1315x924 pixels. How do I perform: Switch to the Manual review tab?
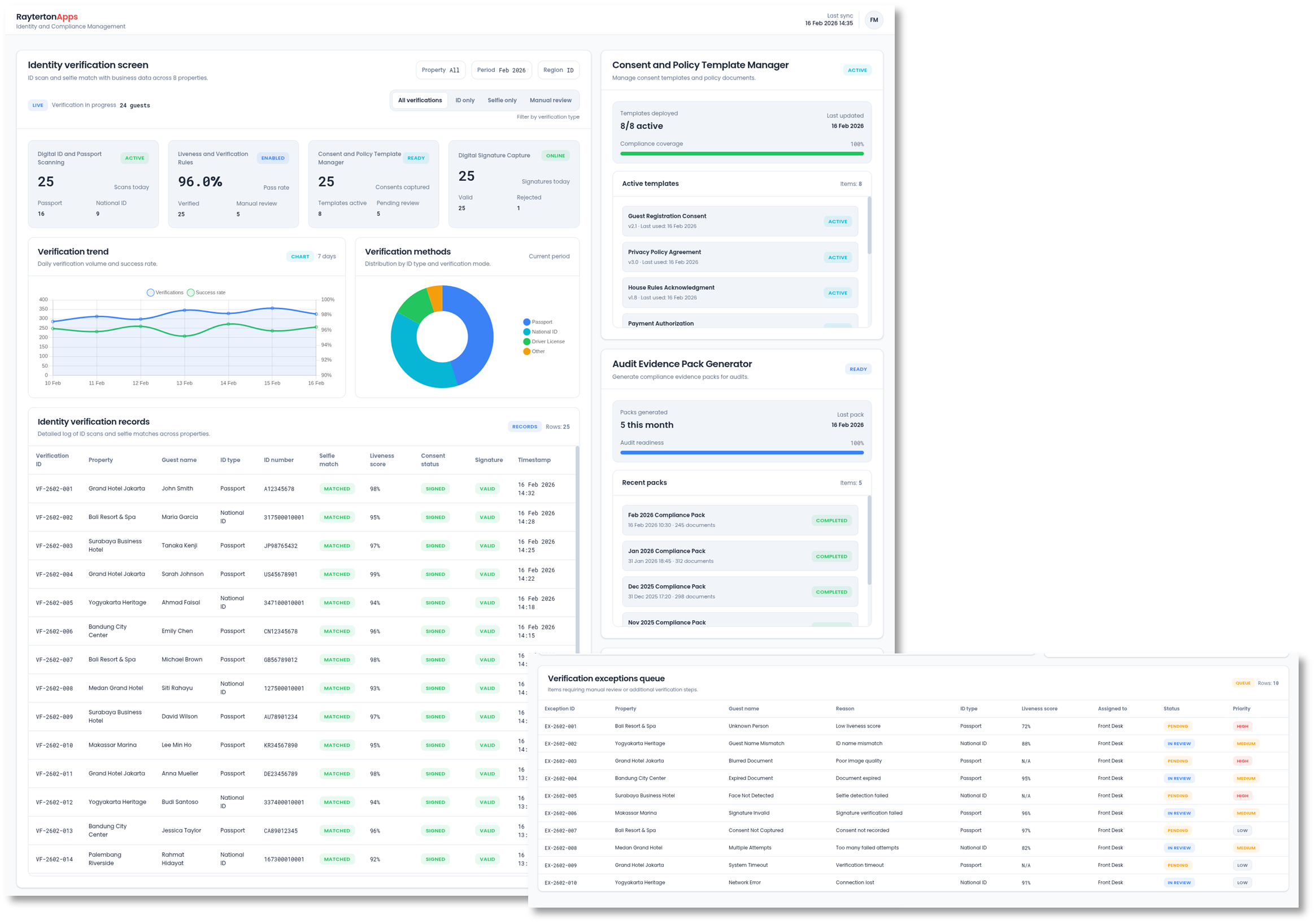click(550, 99)
